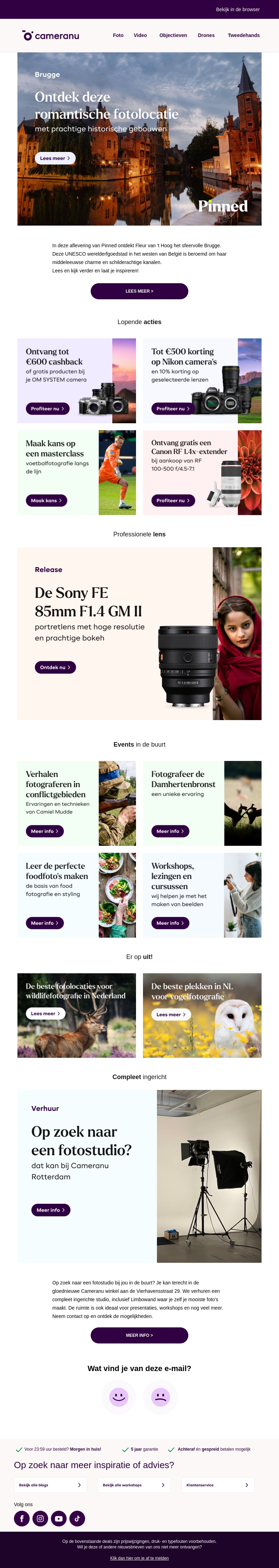Open the Facebook social icon
The width and height of the screenshot is (279, 1568).
[22, 1518]
